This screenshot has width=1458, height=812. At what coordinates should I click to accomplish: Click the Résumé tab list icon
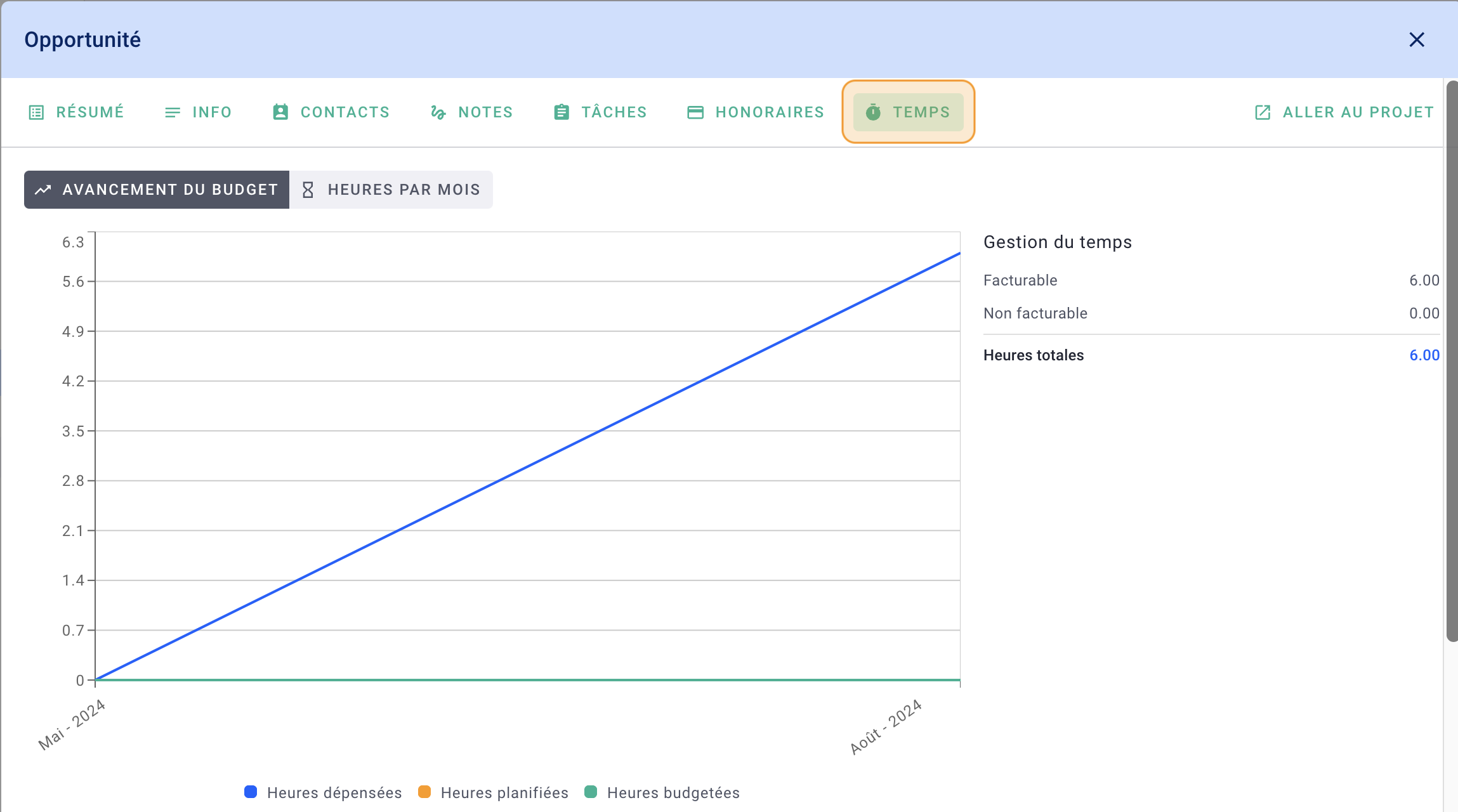(37, 112)
